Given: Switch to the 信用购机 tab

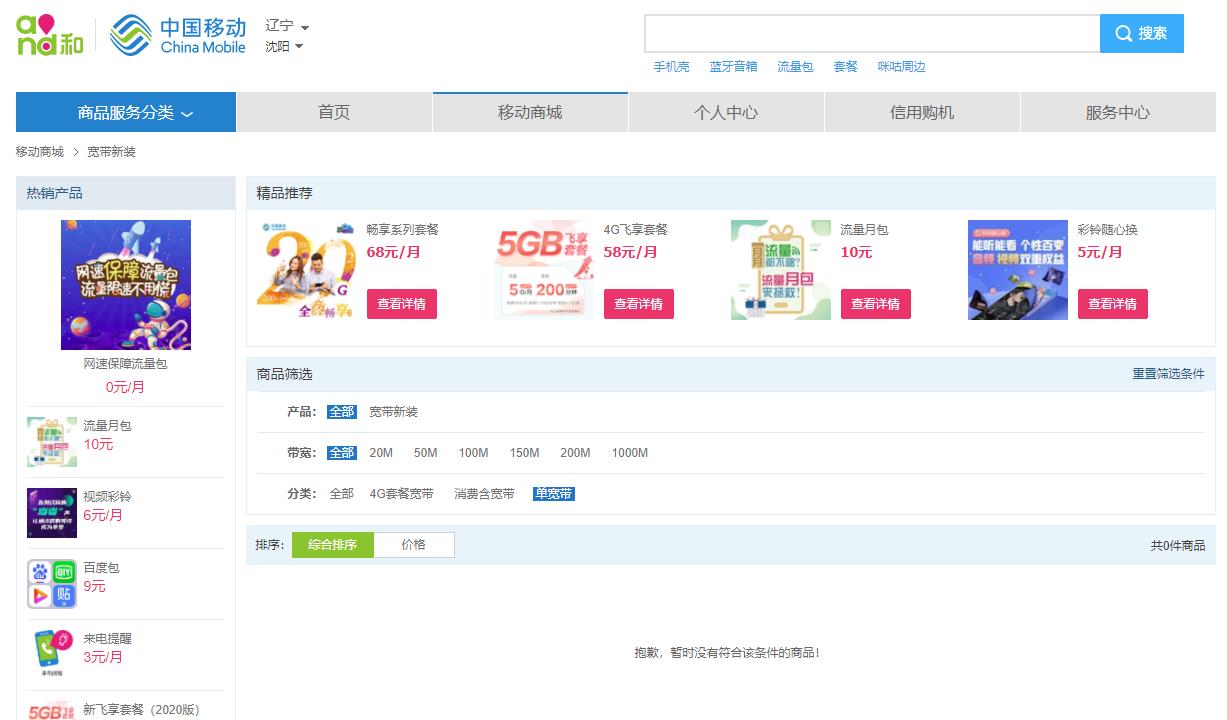Looking at the screenshot, I should tap(922, 112).
